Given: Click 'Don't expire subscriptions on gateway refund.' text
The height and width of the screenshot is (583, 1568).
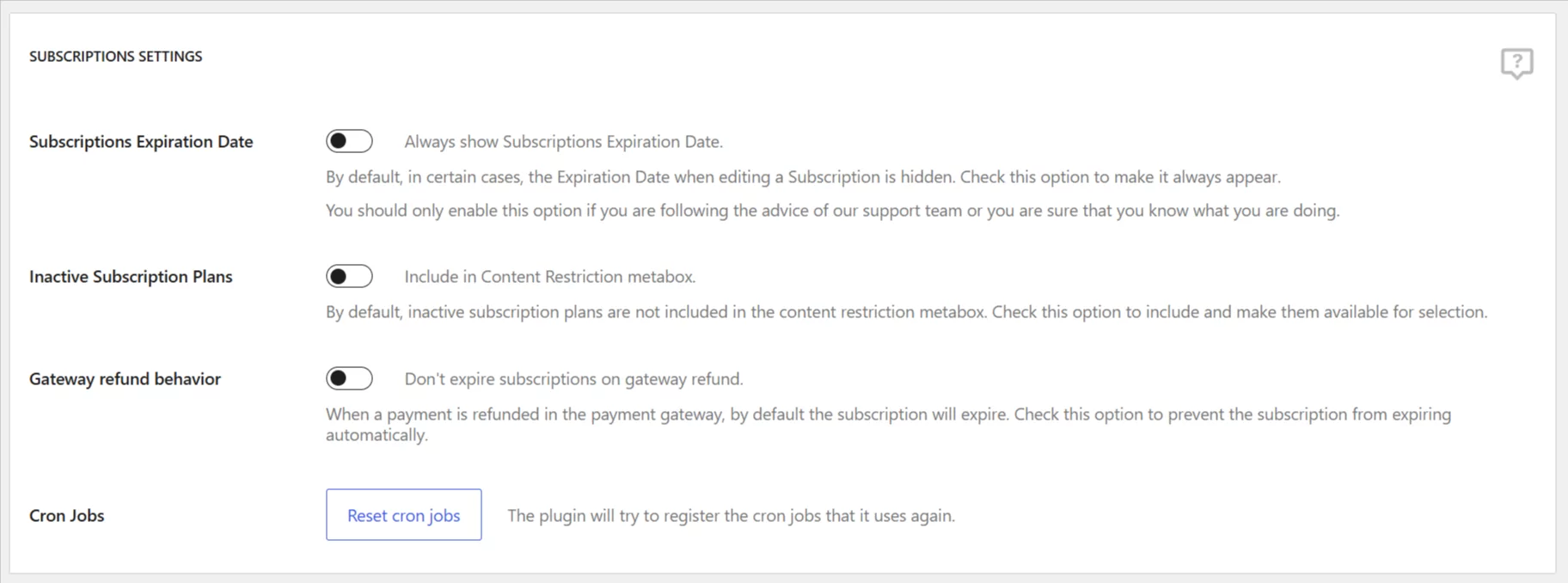Looking at the screenshot, I should click(573, 379).
